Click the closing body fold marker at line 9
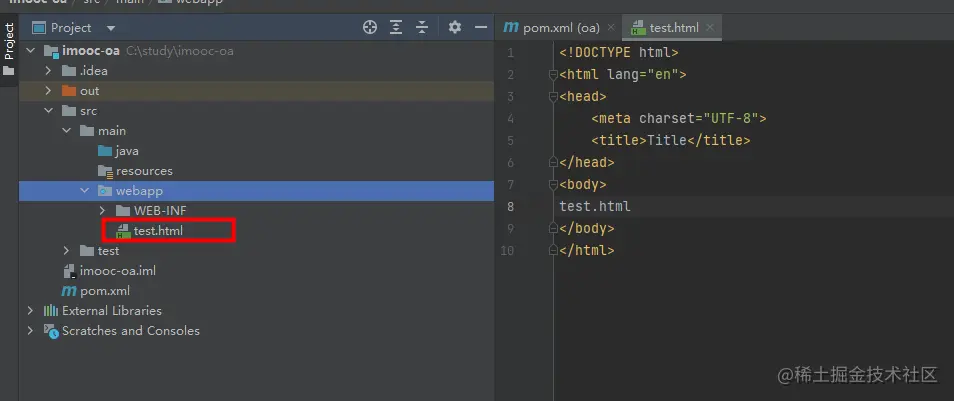This screenshot has width=954, height=401. (x=553, y=228)
